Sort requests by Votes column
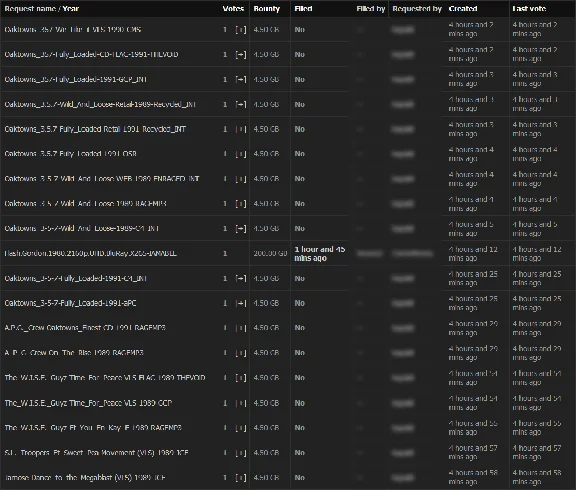576x490 pixels. [x=233, y=8]
